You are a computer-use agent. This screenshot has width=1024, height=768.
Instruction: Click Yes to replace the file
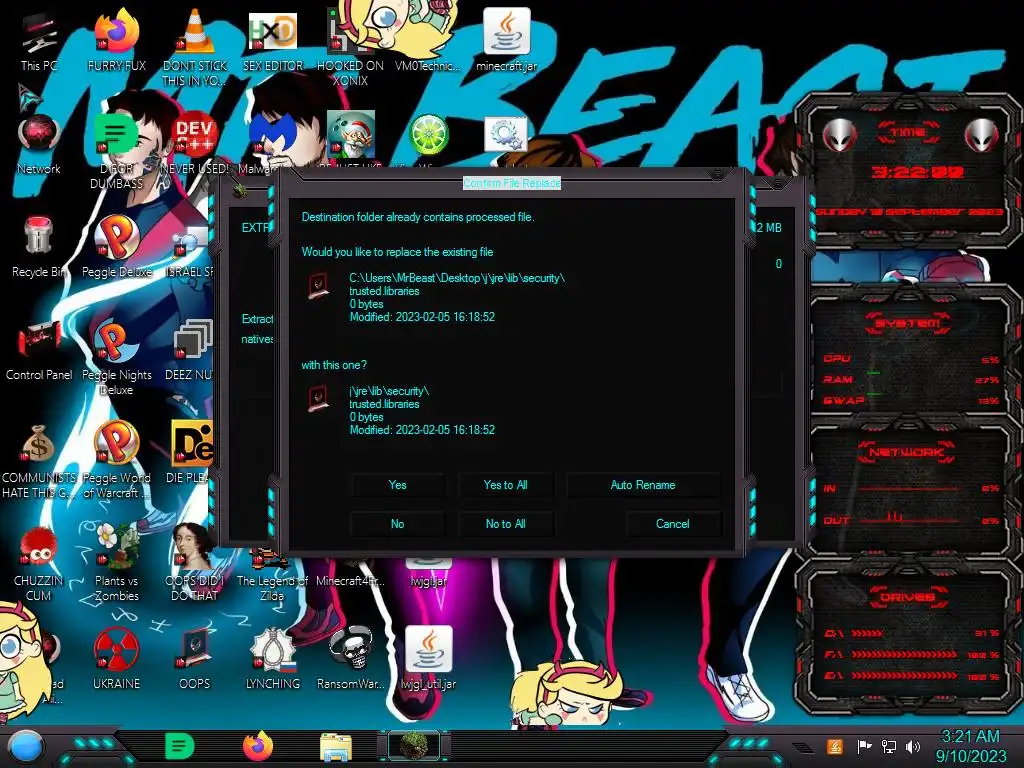(x=397, y=485)
